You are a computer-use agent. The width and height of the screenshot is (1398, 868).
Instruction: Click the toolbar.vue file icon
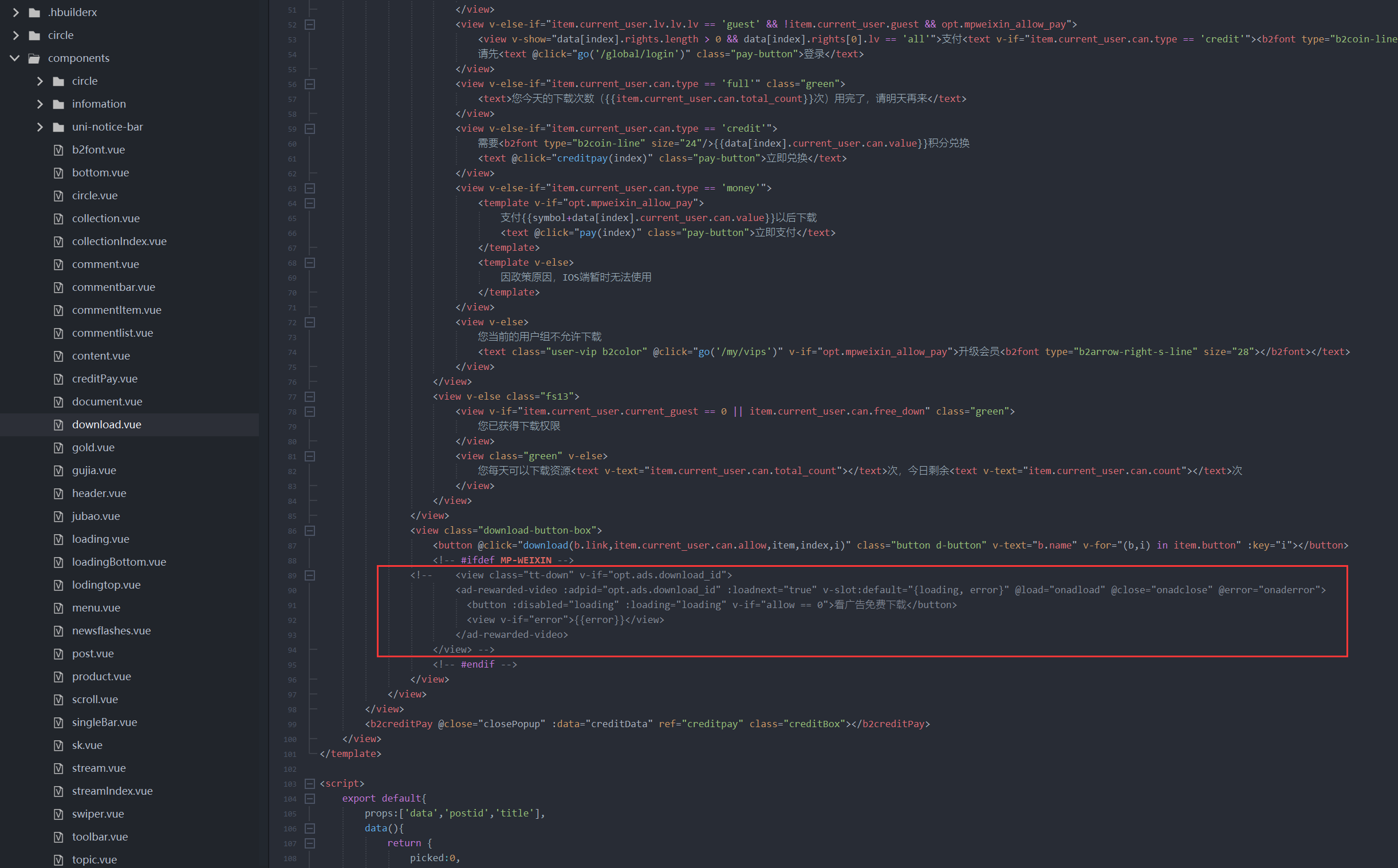click(58, 837)
